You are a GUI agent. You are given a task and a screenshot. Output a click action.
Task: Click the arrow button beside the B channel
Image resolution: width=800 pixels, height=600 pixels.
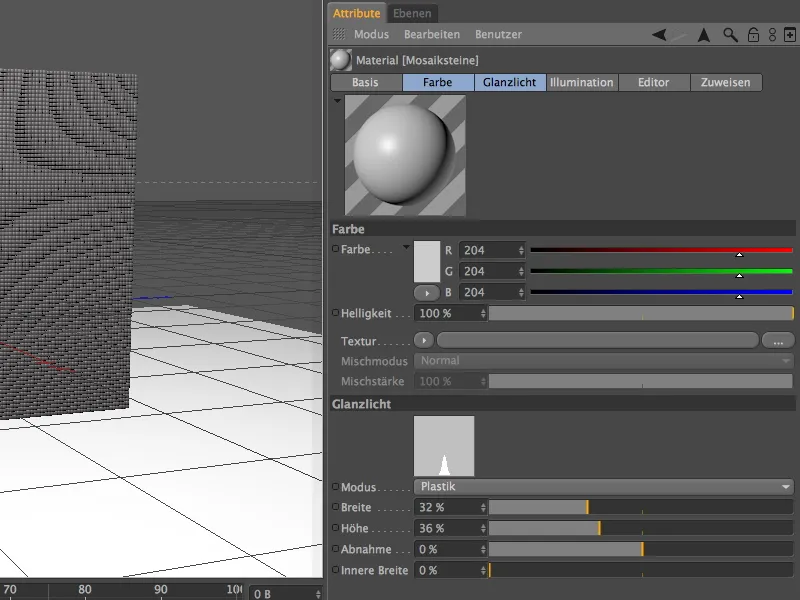click(x=425, y=292)
